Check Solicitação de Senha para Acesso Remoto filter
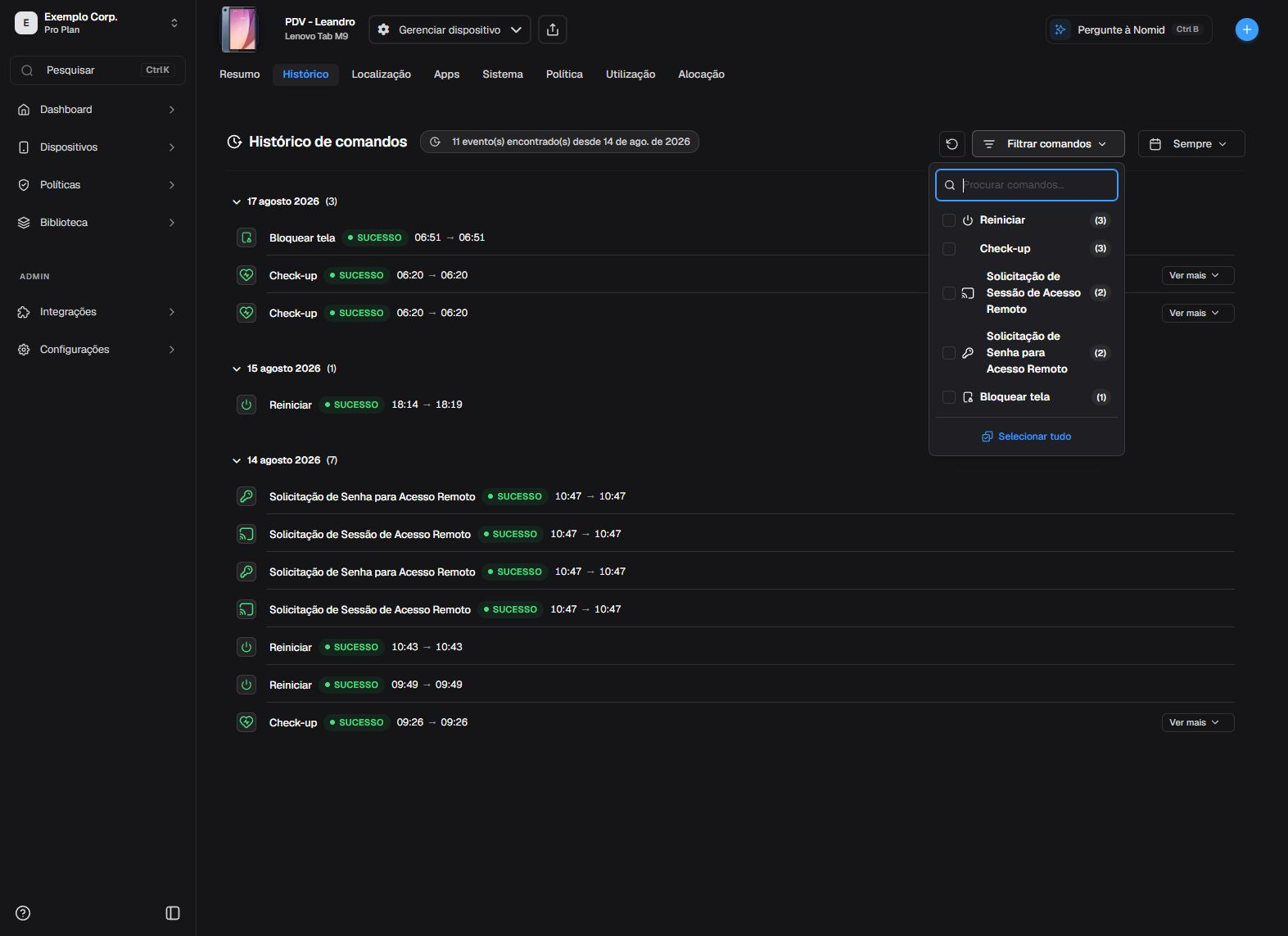Viewport: 1288px width, 936px height. [x=949, y=353]
